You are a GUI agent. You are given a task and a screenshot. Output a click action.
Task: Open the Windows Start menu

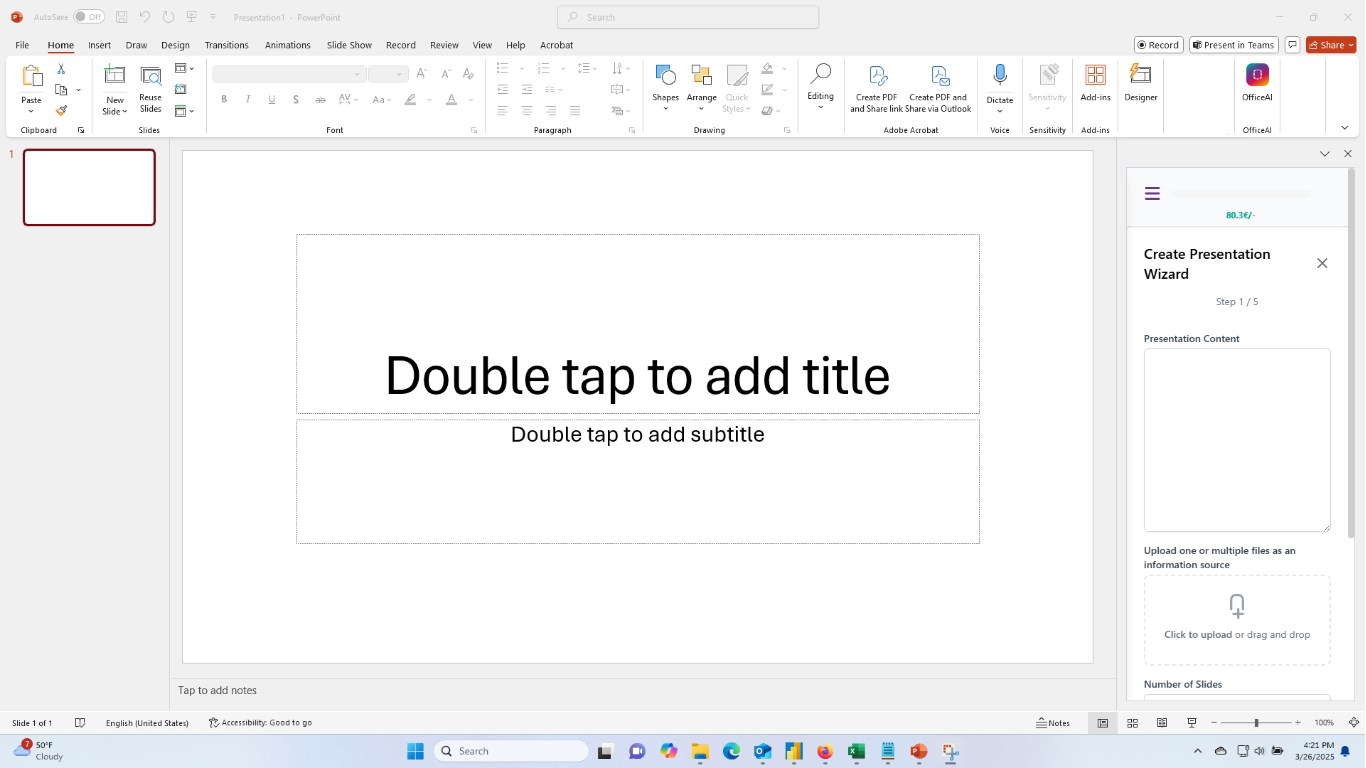pos(416,751)
